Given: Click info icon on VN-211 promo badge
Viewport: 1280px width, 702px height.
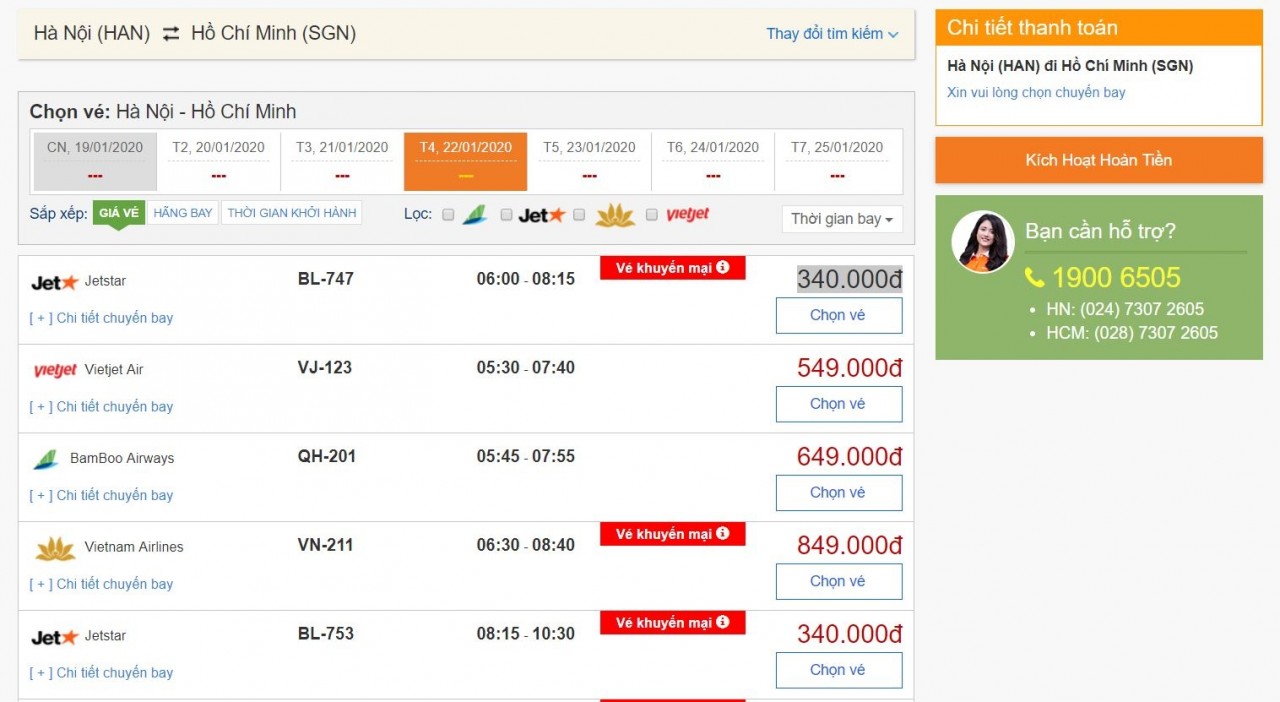Looking at the screenshot, I should [723, 534].
